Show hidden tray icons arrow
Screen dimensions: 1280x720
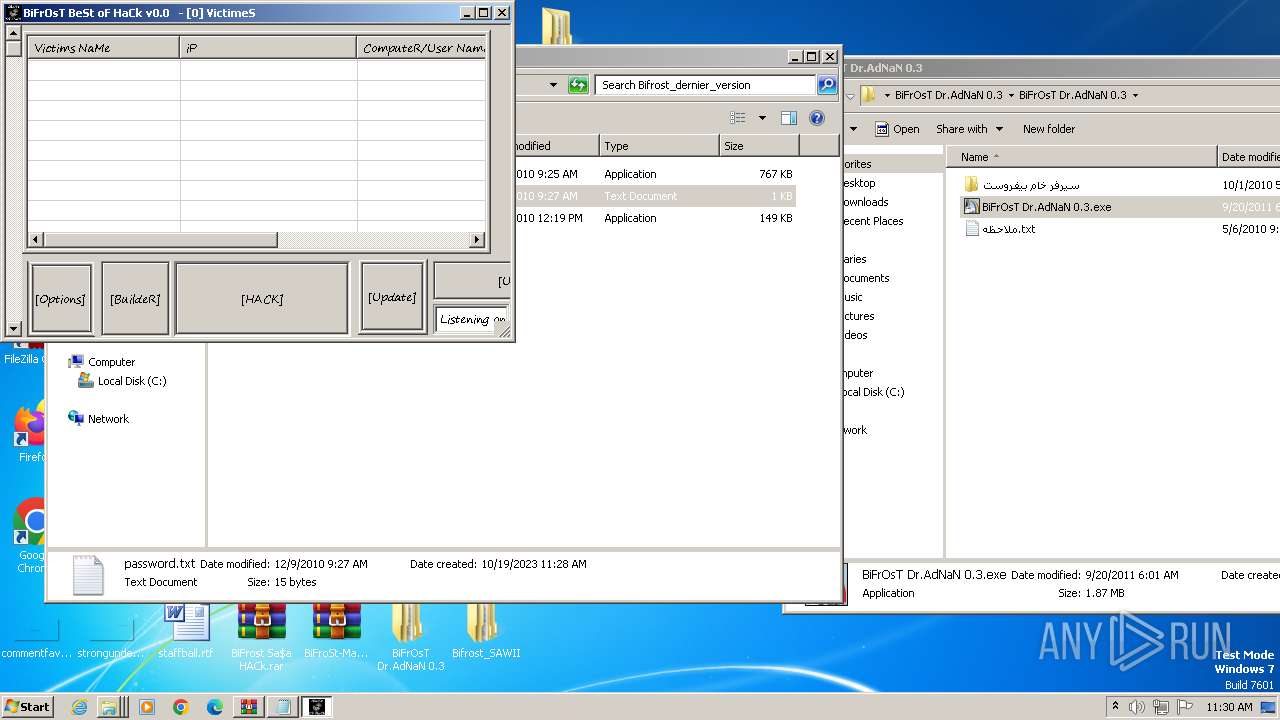point(1115,706)
